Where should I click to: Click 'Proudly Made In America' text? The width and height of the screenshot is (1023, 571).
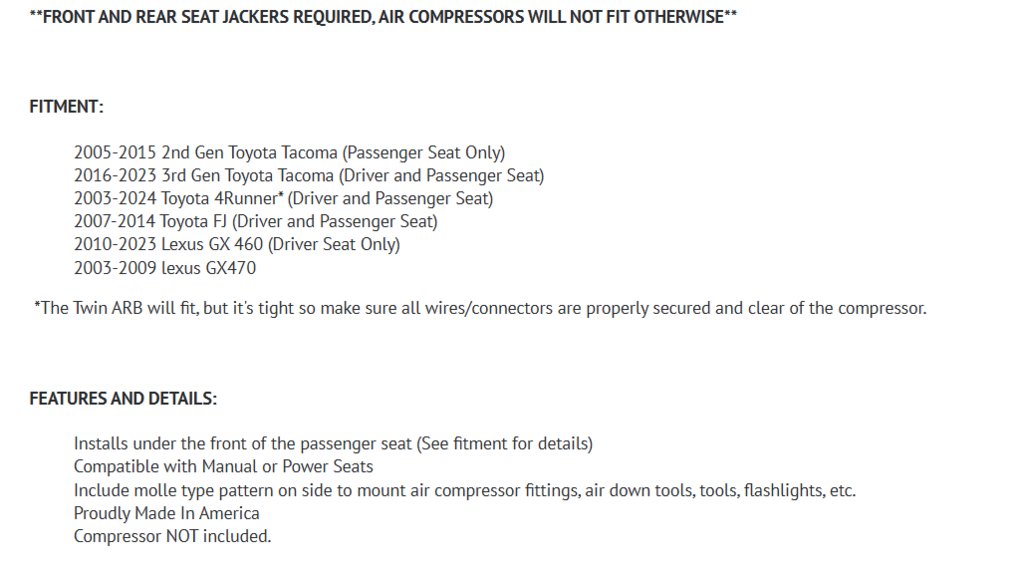pos(166,514)
